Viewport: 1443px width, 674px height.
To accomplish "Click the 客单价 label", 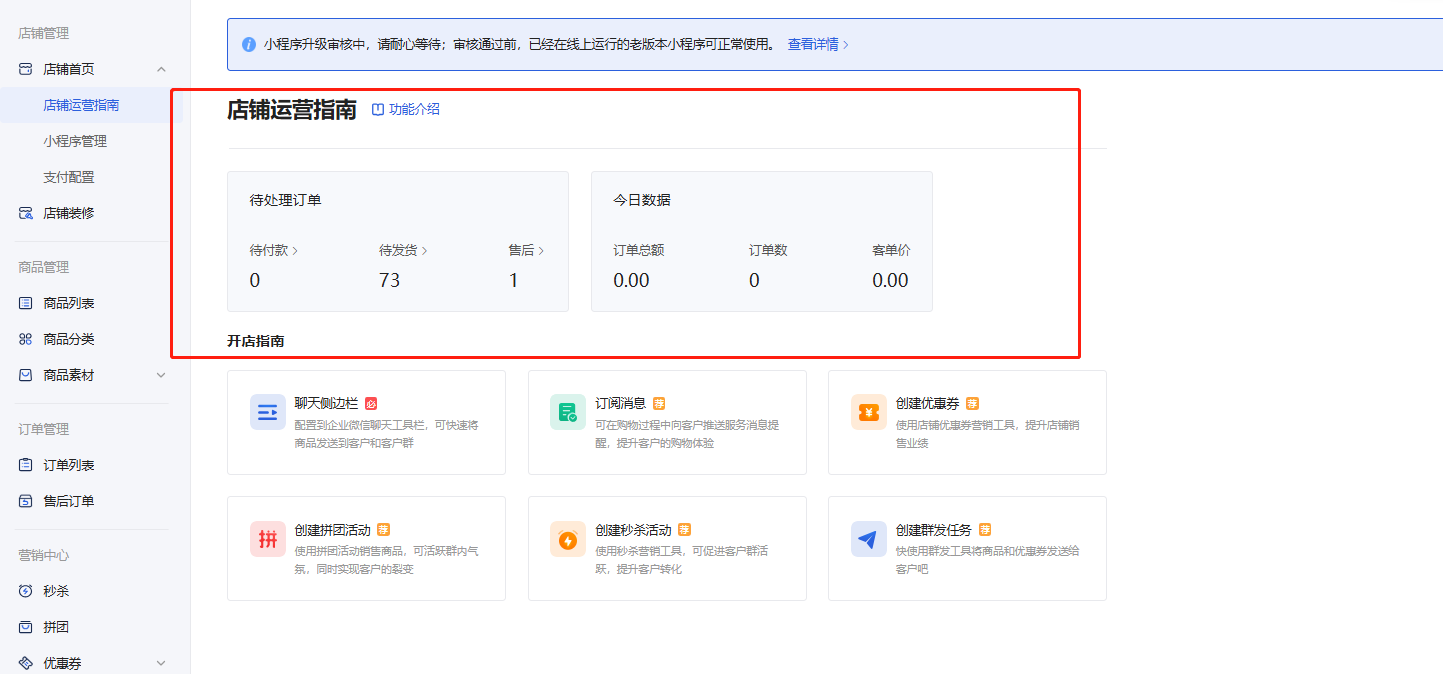I will pos(891,251).
